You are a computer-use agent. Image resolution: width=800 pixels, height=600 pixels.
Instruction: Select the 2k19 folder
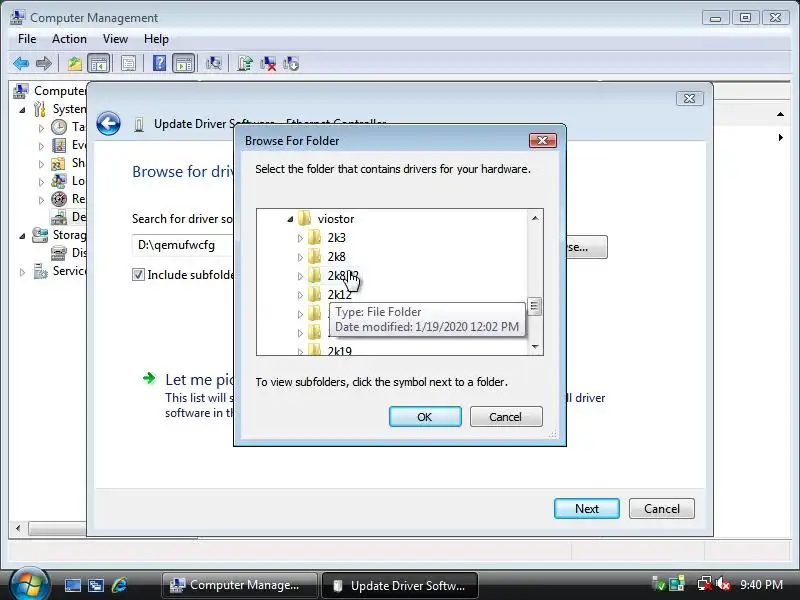pos(339,351)
